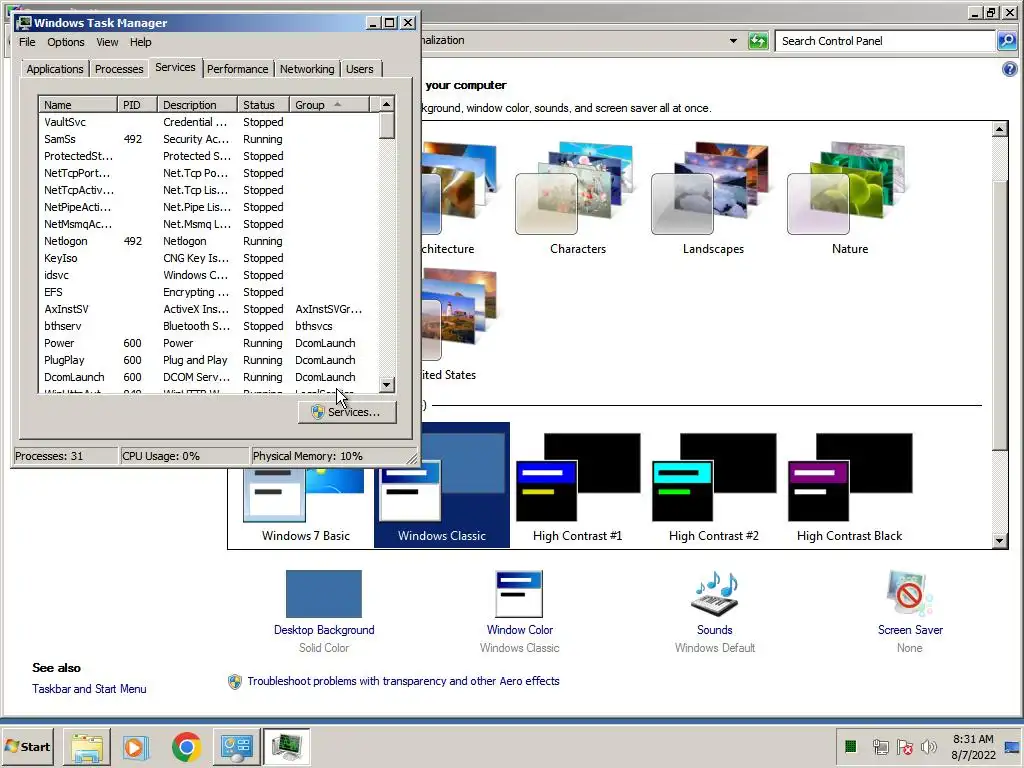Click the services list scroll-down arrow

pos(387,385)
